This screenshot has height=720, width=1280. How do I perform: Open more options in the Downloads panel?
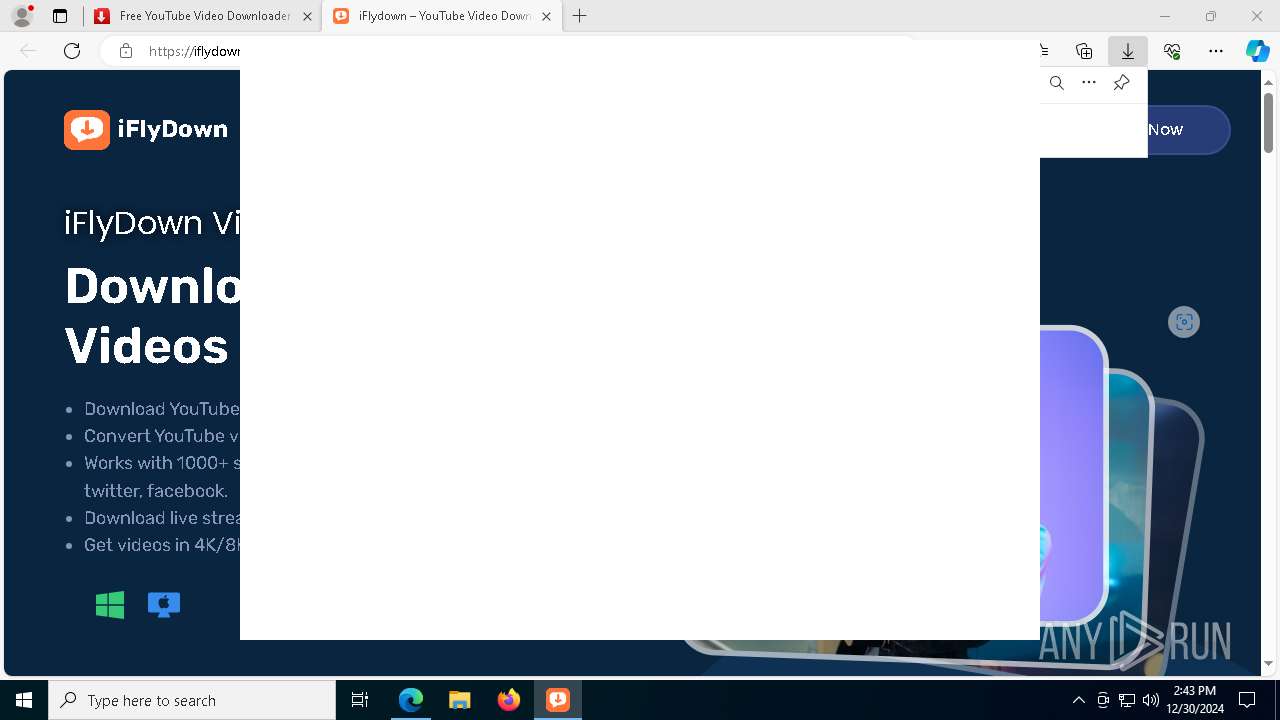pos(1089,83)
